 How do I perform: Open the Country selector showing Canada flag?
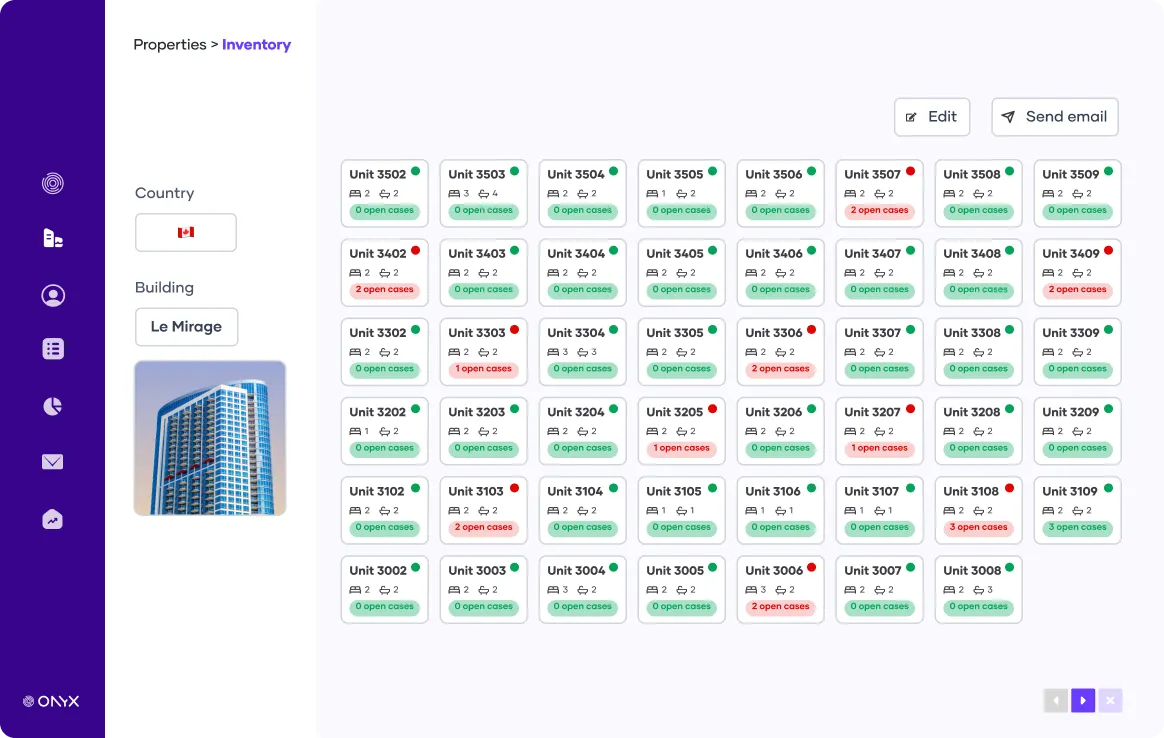pos(186,232)
